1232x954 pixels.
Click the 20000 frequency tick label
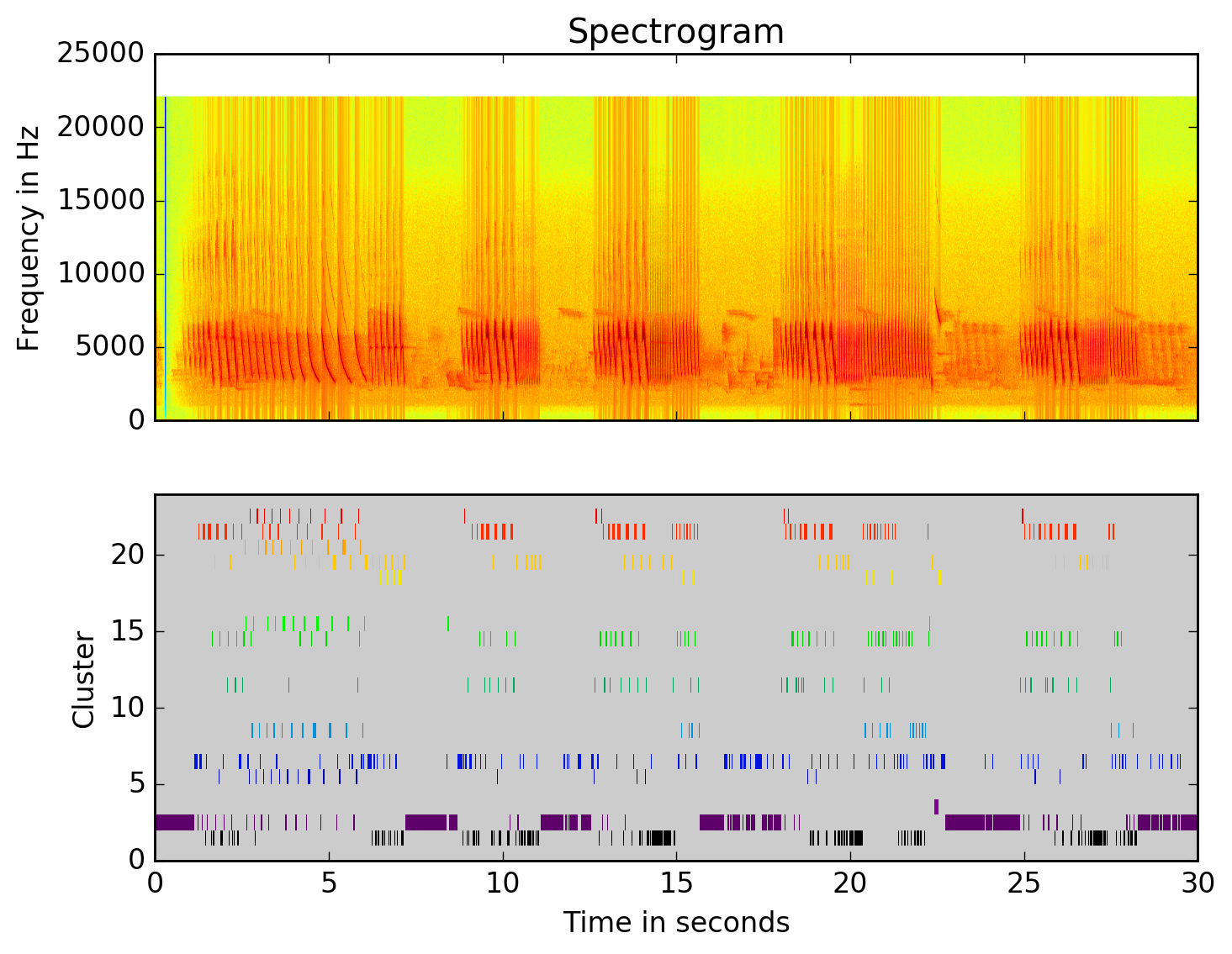pos(100,127)
